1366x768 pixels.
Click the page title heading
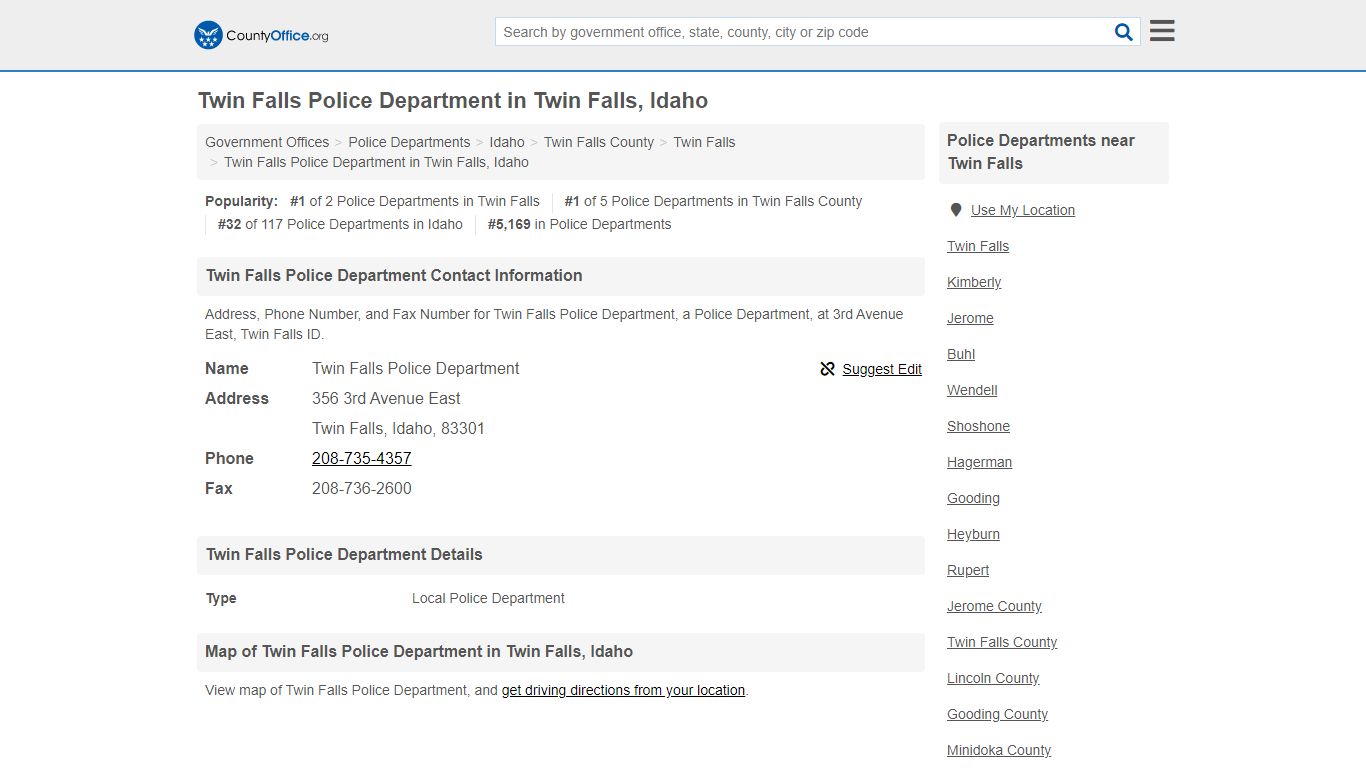coord(453,101)
